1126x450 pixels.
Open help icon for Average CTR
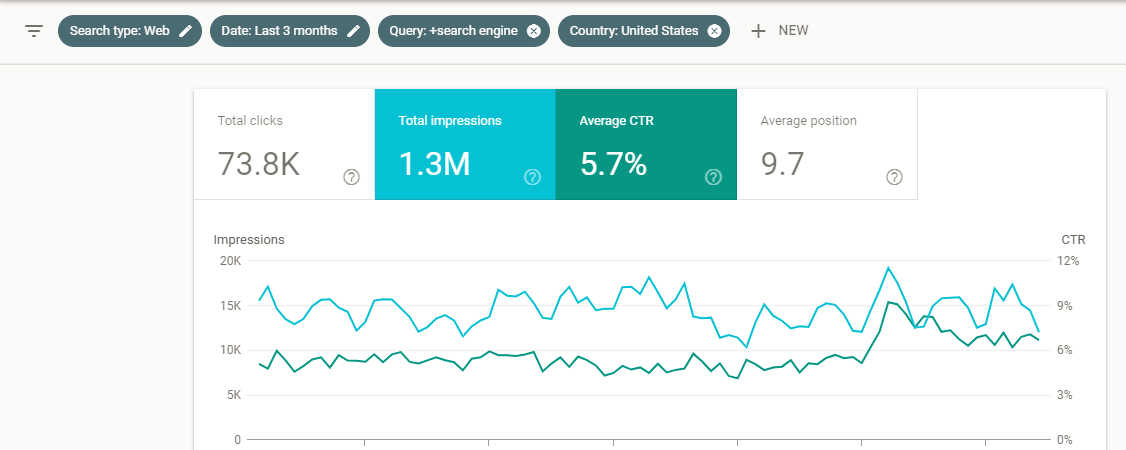(713, 177)
